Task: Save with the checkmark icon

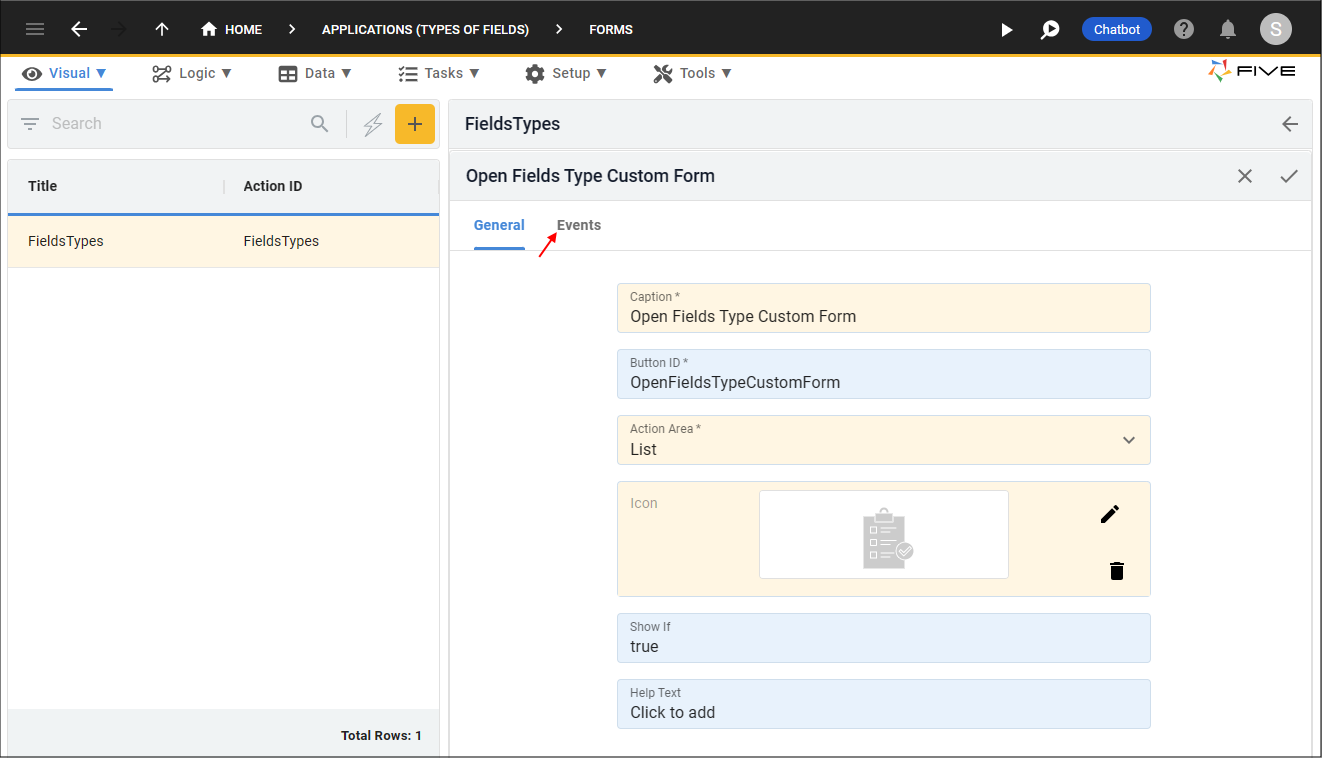Action: [x=1289, y=176]
